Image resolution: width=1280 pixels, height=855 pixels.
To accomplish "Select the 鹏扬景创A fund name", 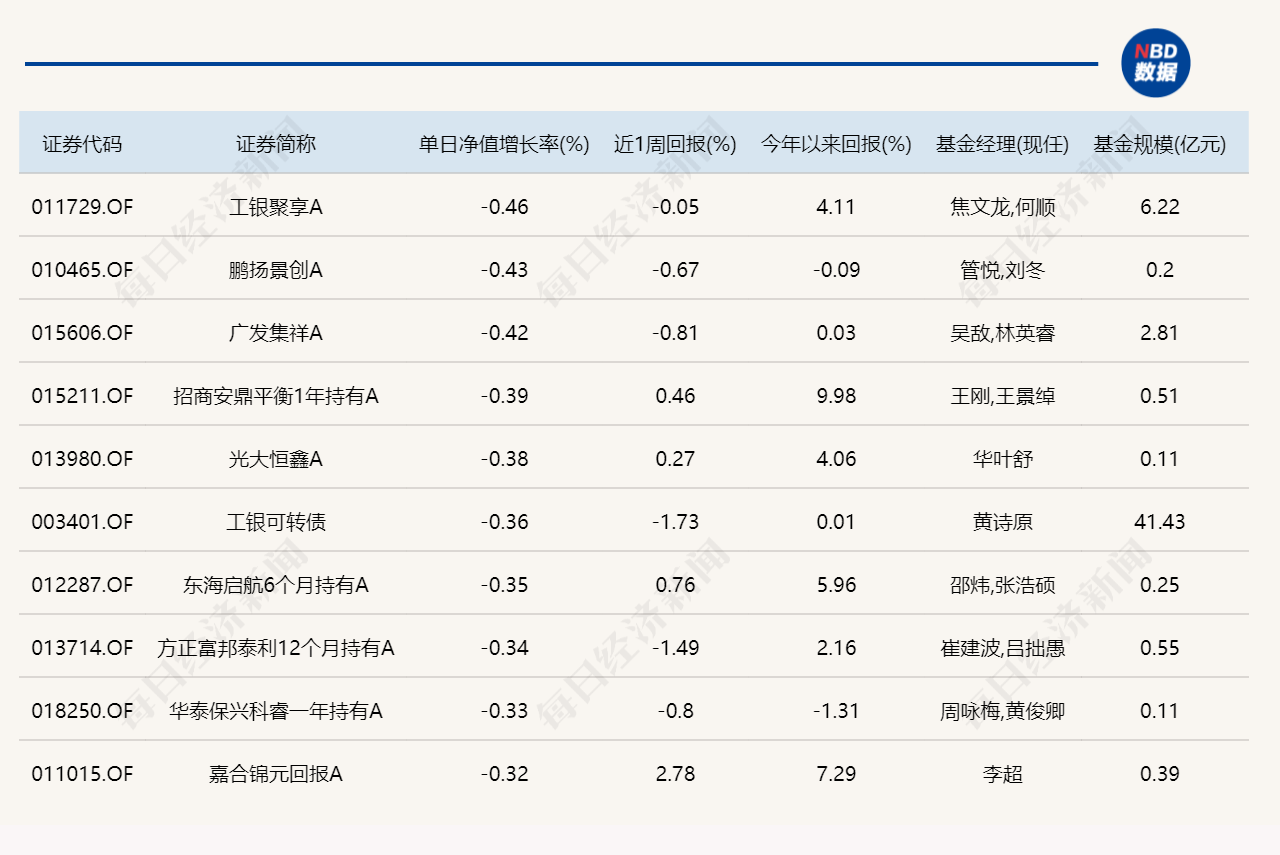I will click(x=275, y=270).
